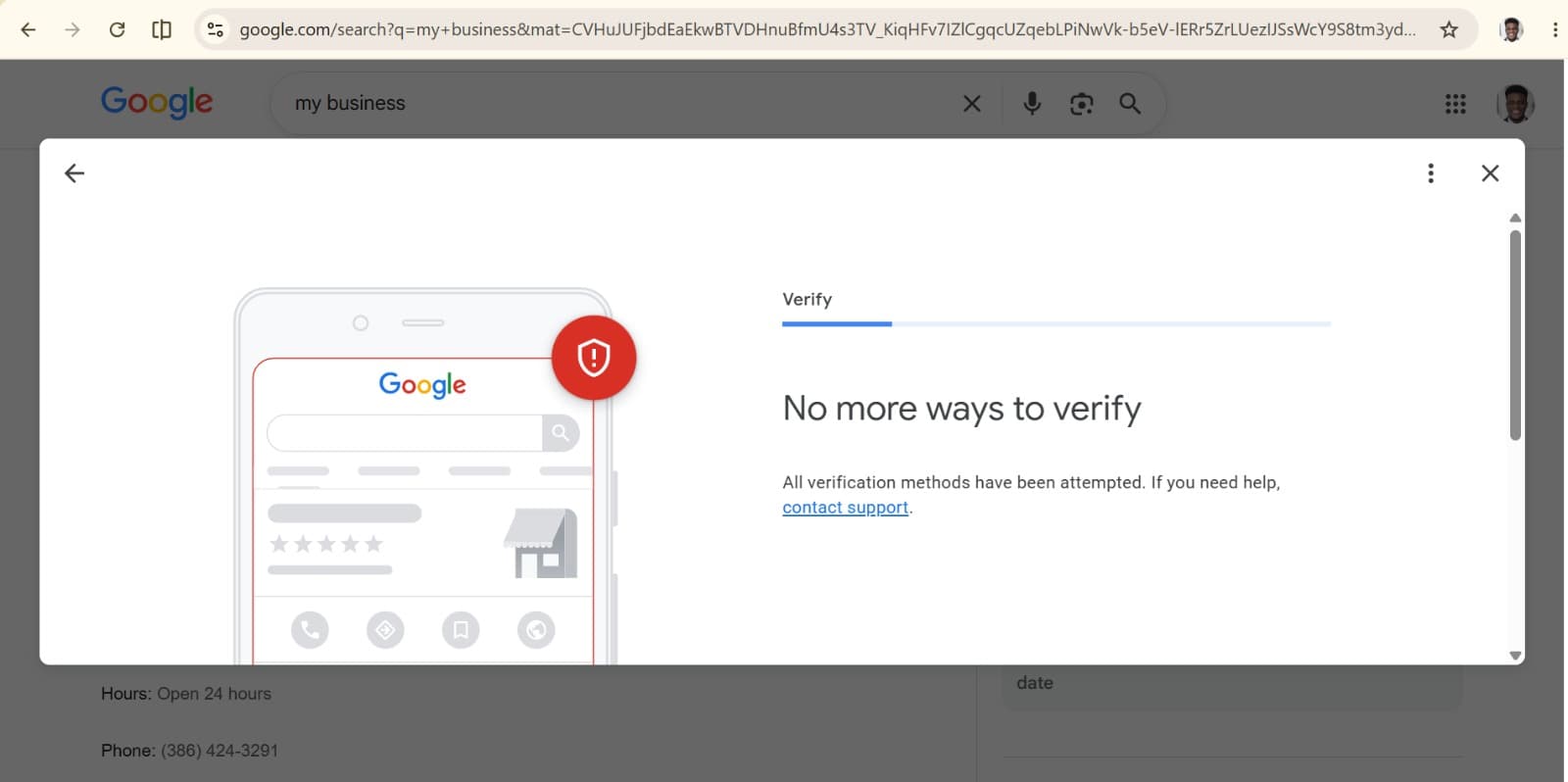
Task: Click the dialog scrollbar down arrow
Action: 1515,656
